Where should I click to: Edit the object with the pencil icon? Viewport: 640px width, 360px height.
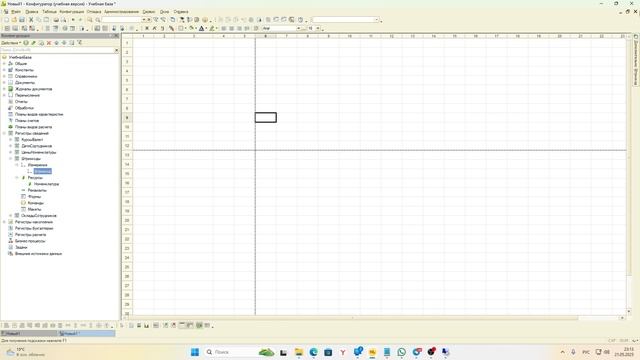click(x=33, y=43)
